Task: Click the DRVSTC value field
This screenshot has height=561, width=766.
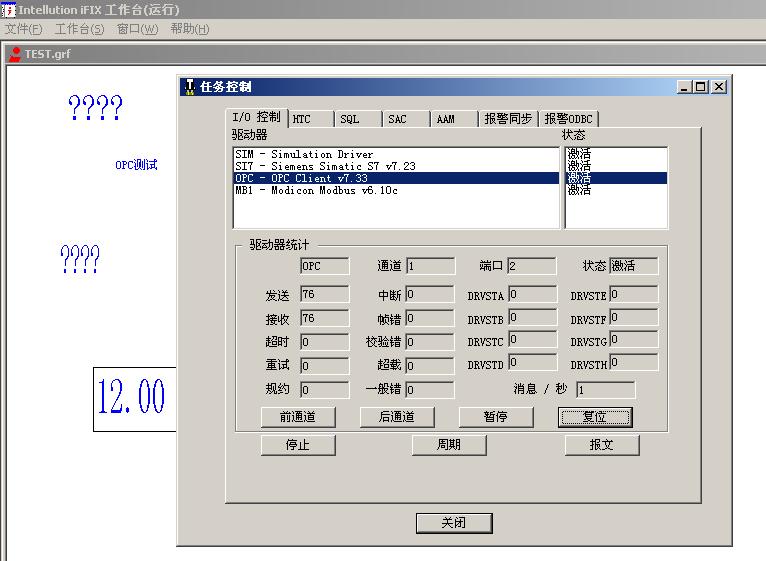Action: 532,340
